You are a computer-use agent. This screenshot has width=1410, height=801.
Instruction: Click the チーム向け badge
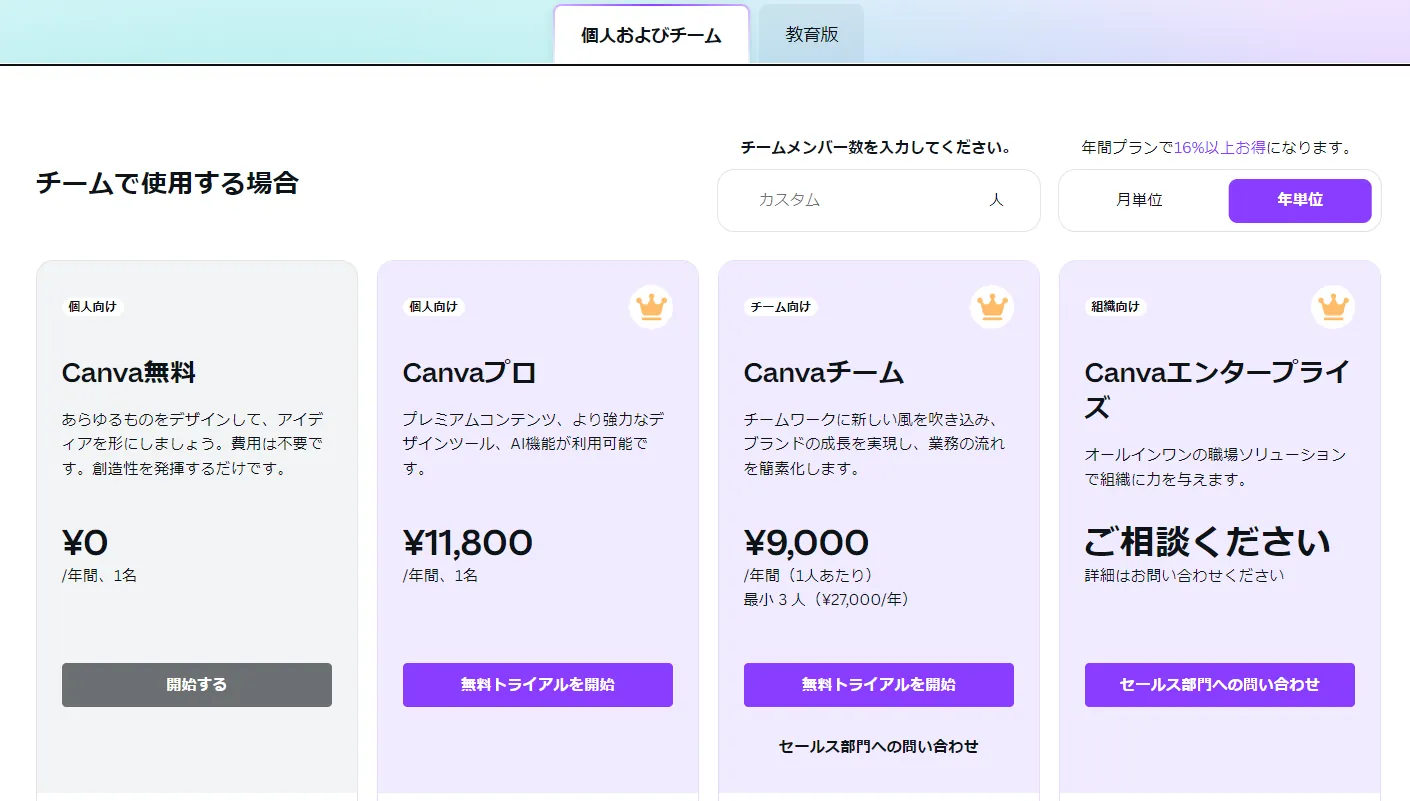(781, 307)
